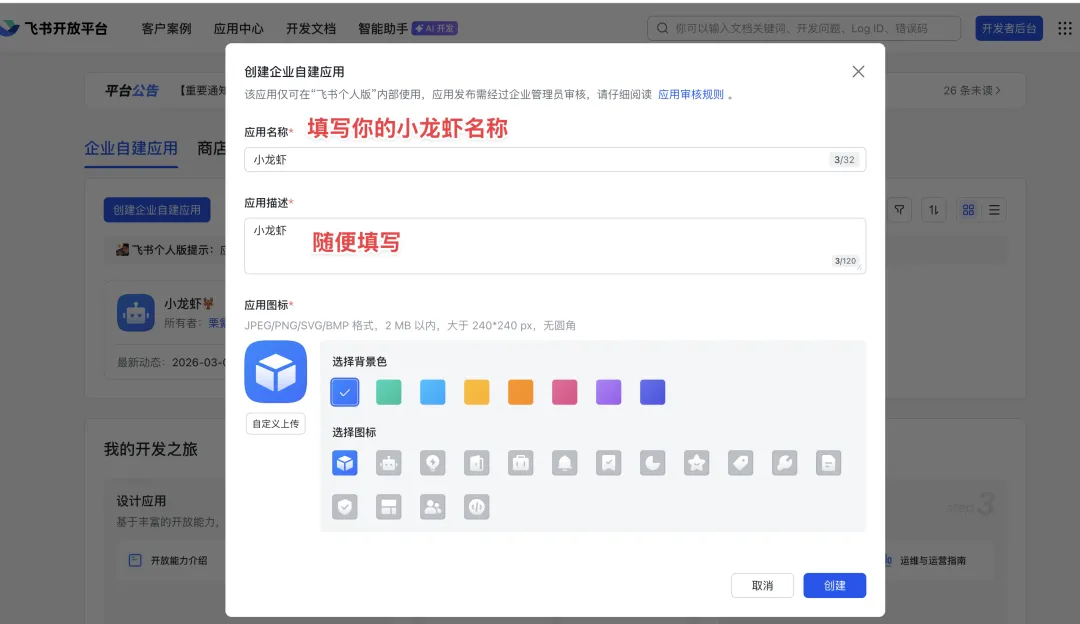This screenshot has width=1080, height=624.
Task: Pick the bell notification app icon
Action: pyautogui.click(x=565, y=463)
